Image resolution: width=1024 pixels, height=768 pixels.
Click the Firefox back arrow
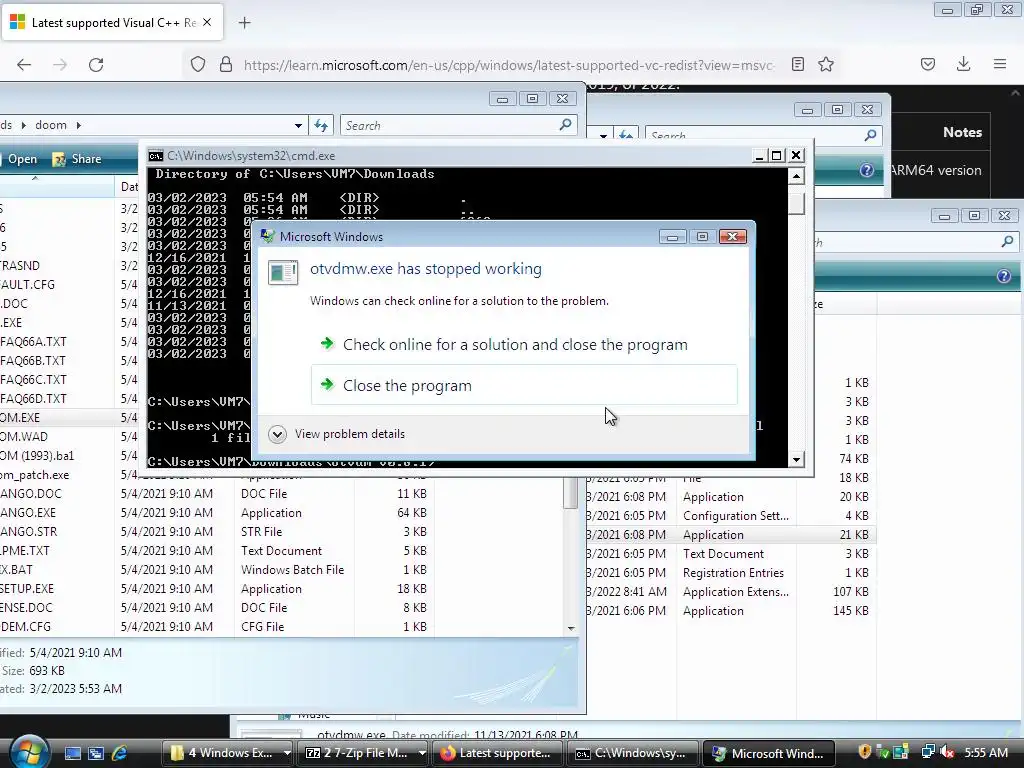pyautogui.click(x=24, y=65)
